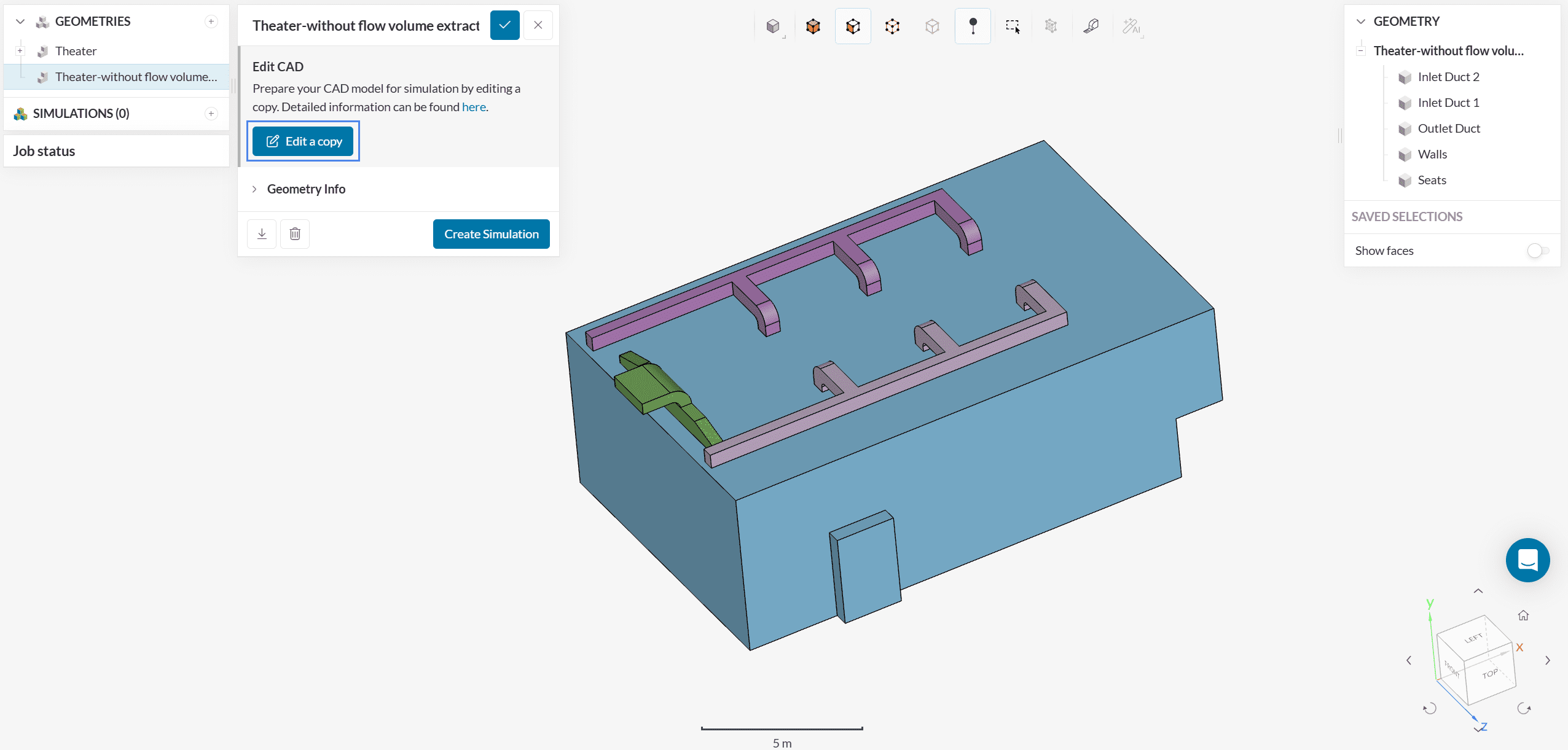Toggle the Show faces switch
Viewport: 1568px width, 750px height.
point(1537,251)
